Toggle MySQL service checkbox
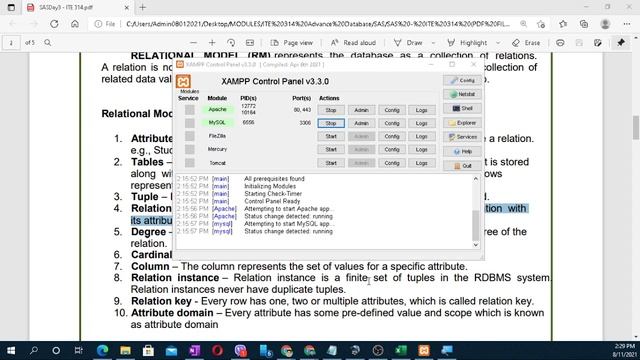Screen dimensions: 640x360 coord(189,123)
